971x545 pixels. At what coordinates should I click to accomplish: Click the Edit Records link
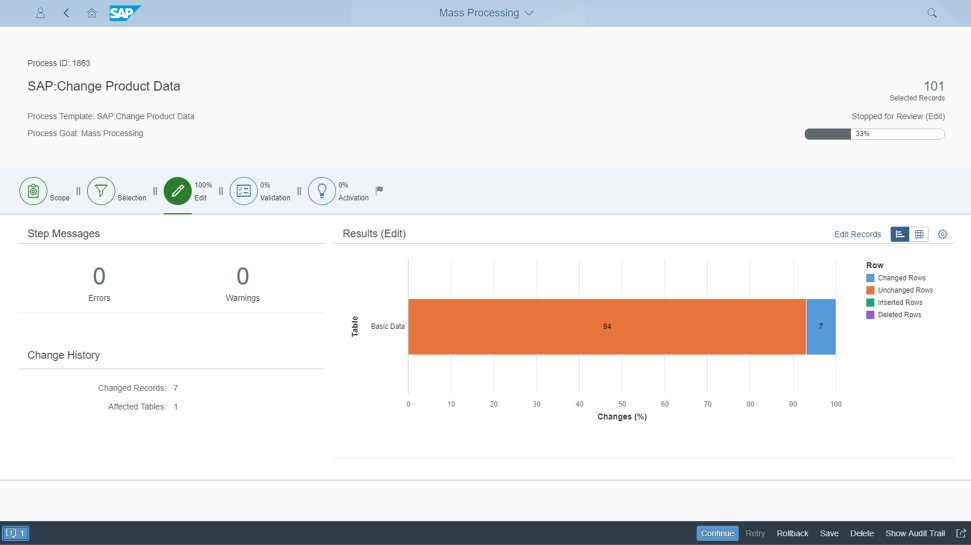coord(857,234)
